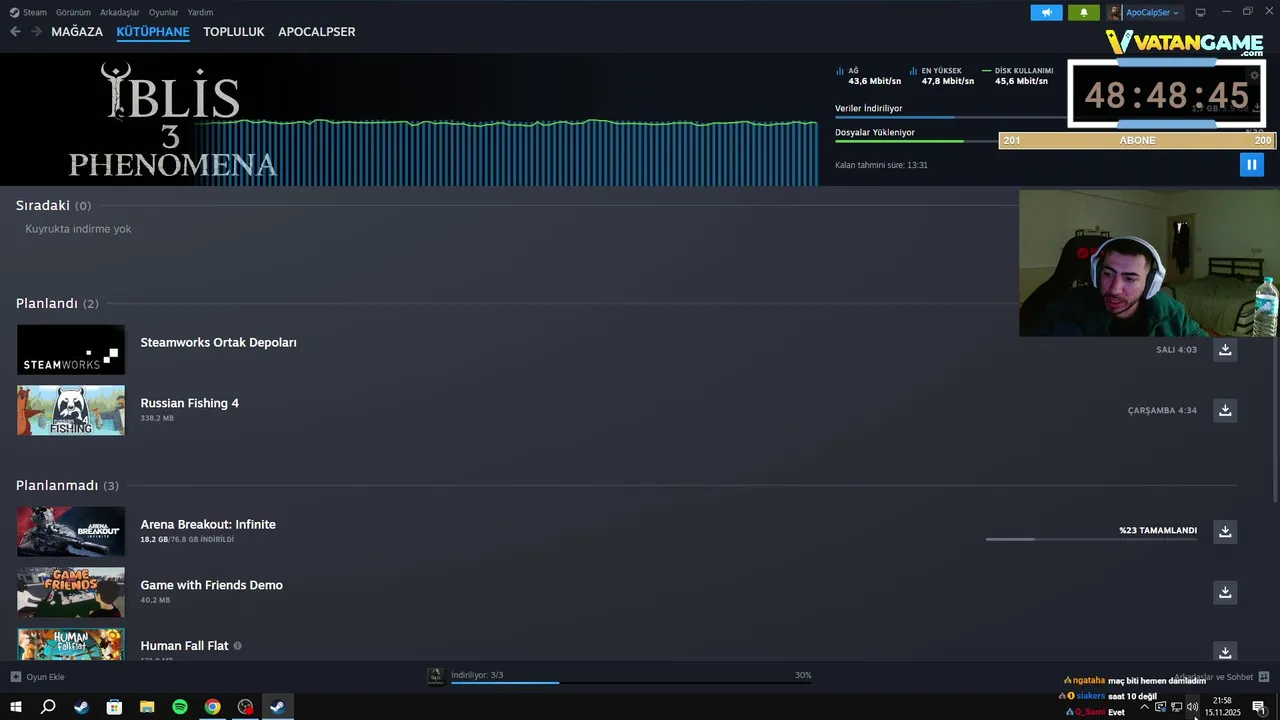
Task: Click the Game with Friends thumbnail
Action: tap(71, 592)
